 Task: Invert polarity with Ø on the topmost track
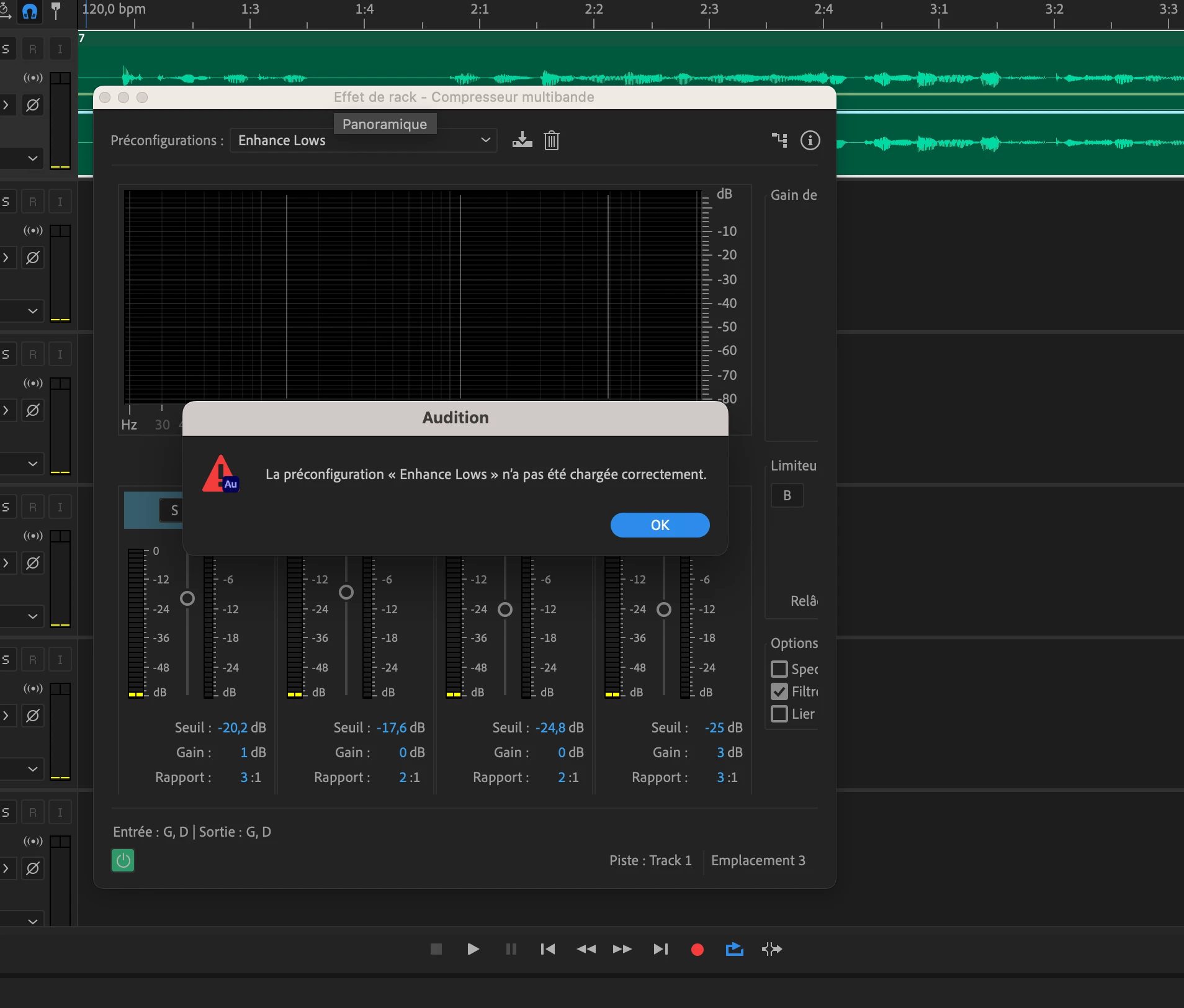(33, 105)
